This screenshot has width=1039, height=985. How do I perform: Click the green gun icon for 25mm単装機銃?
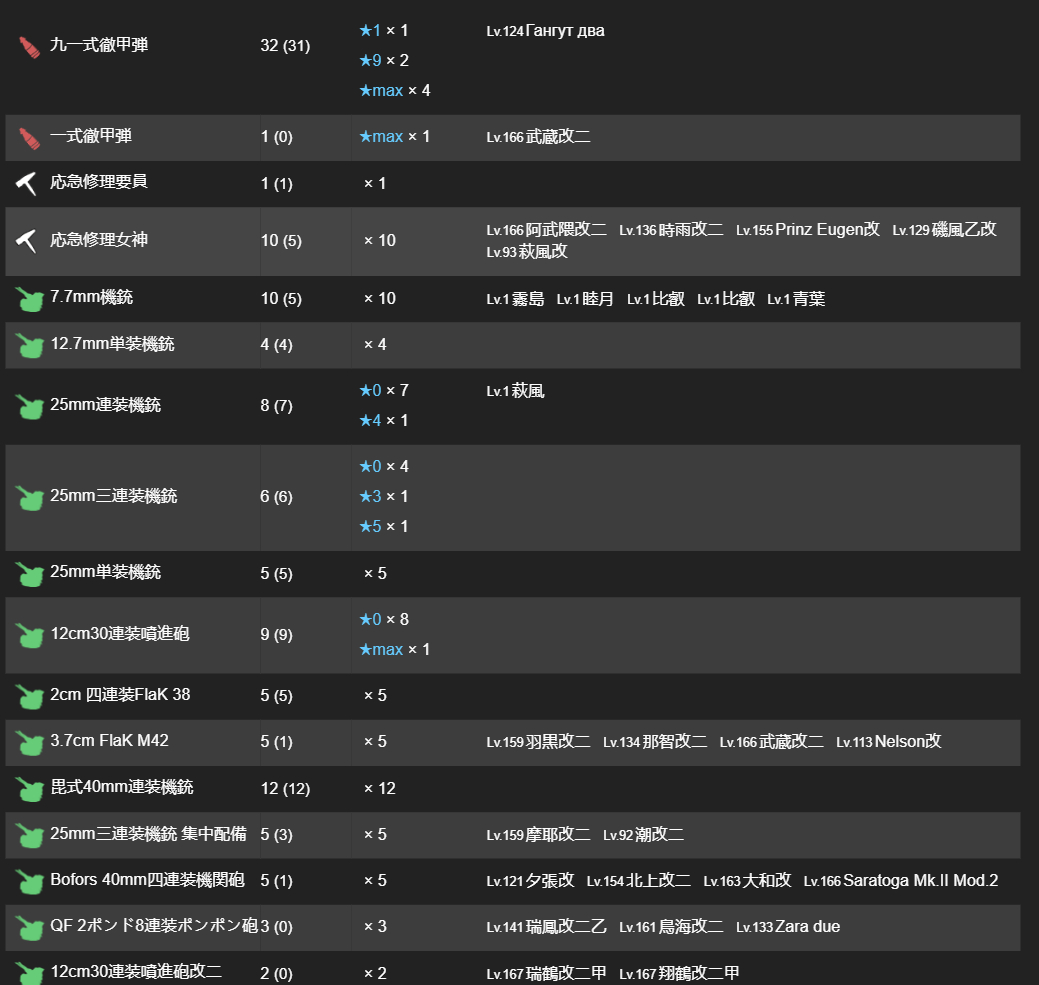[29, 574]
